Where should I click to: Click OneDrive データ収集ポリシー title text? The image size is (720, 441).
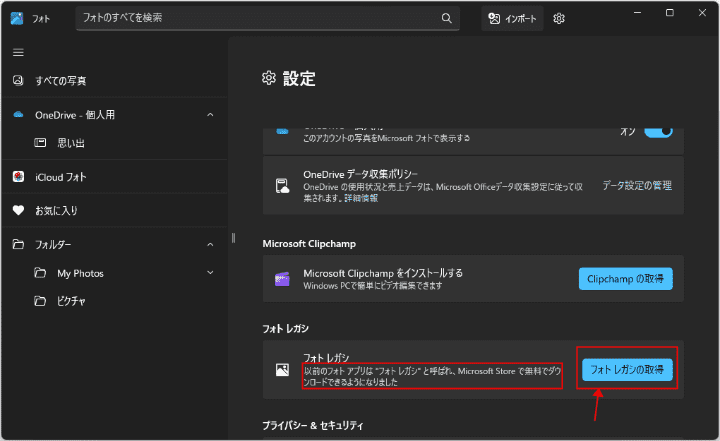tap(360, 174)
